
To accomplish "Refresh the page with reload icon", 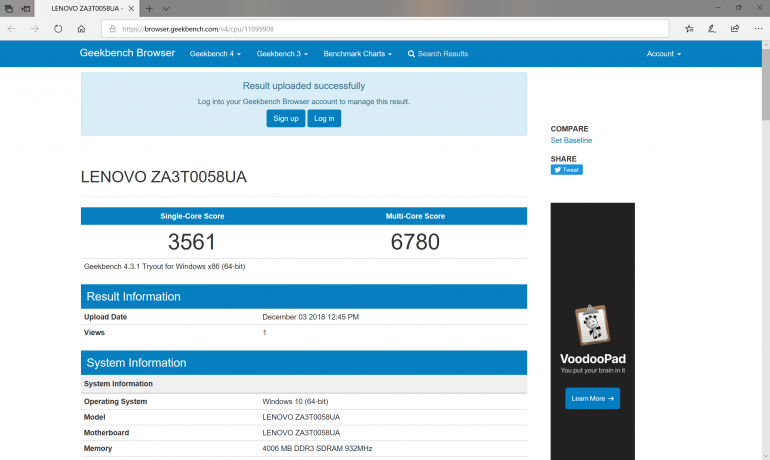I will pos(60,29).
